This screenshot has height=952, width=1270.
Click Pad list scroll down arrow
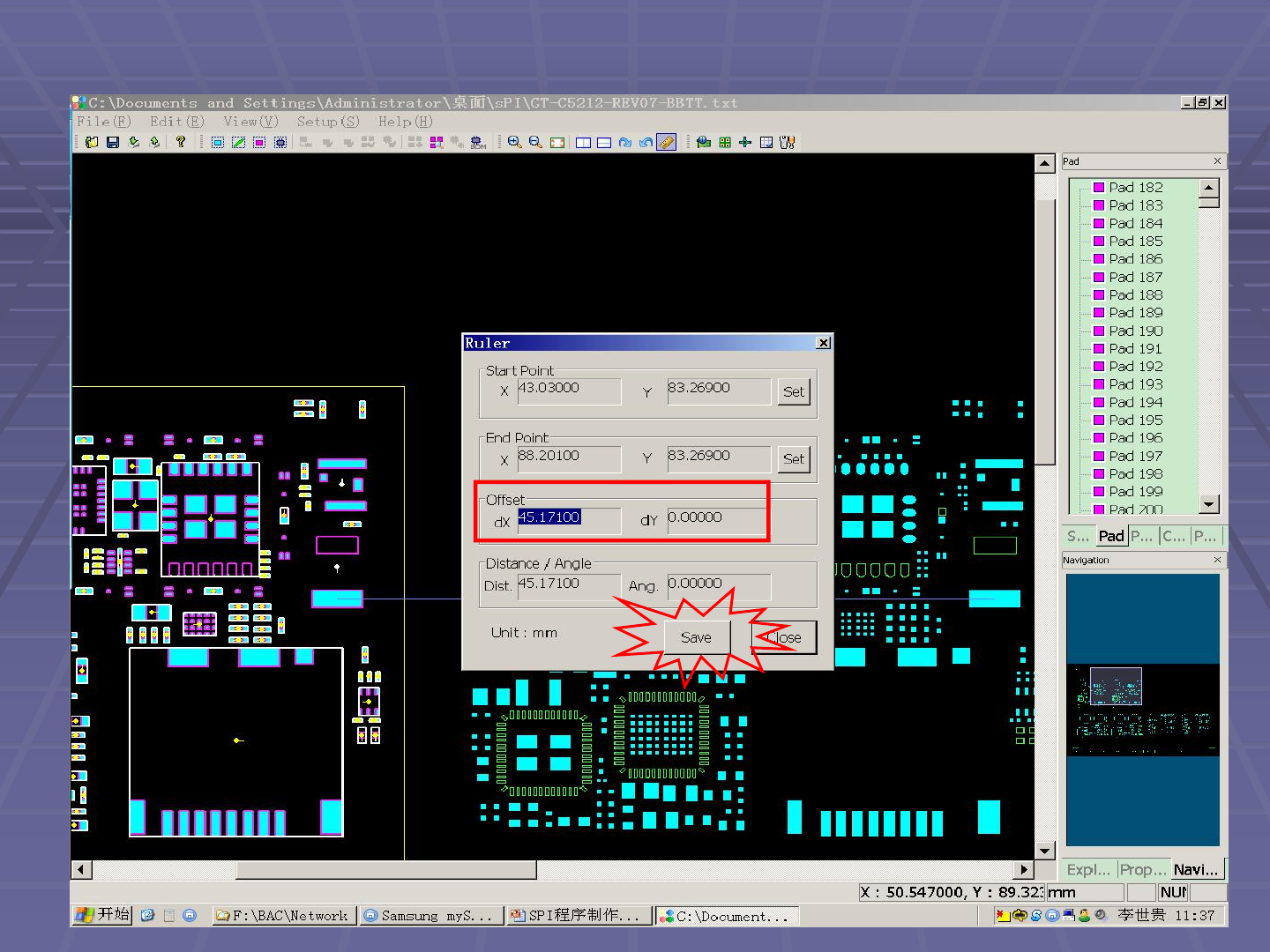coord(1209,503)
